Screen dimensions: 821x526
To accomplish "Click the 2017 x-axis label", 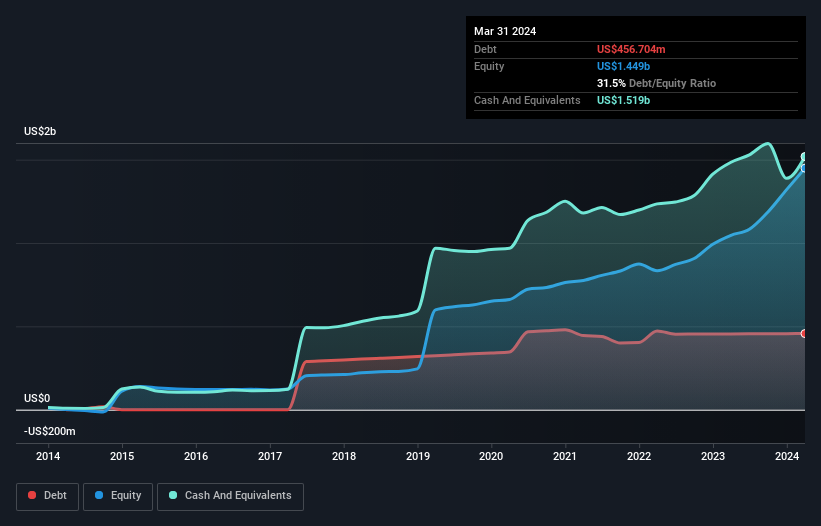I will (270, 456).
